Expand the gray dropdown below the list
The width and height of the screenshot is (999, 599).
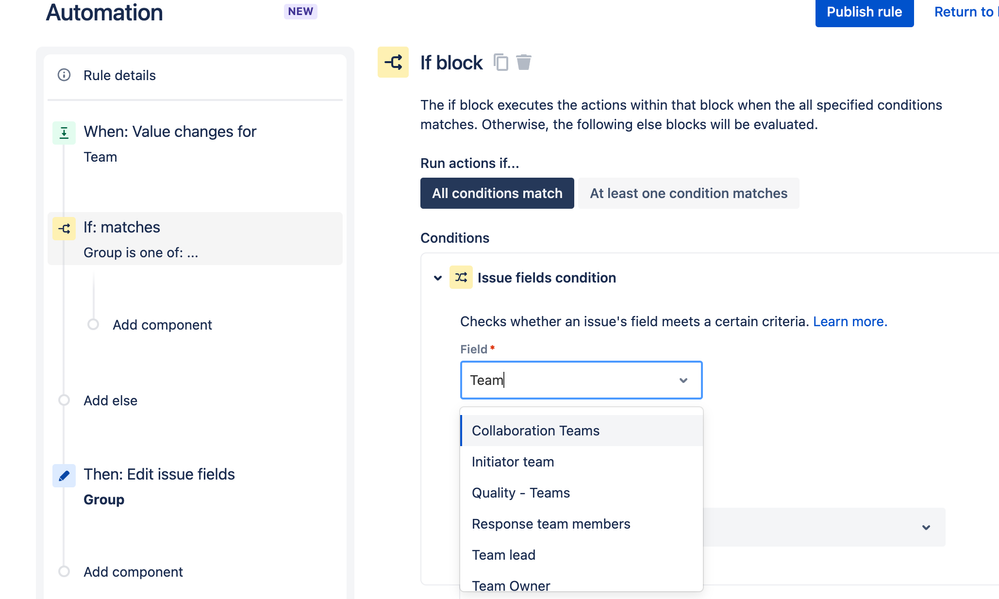point(926,527)
